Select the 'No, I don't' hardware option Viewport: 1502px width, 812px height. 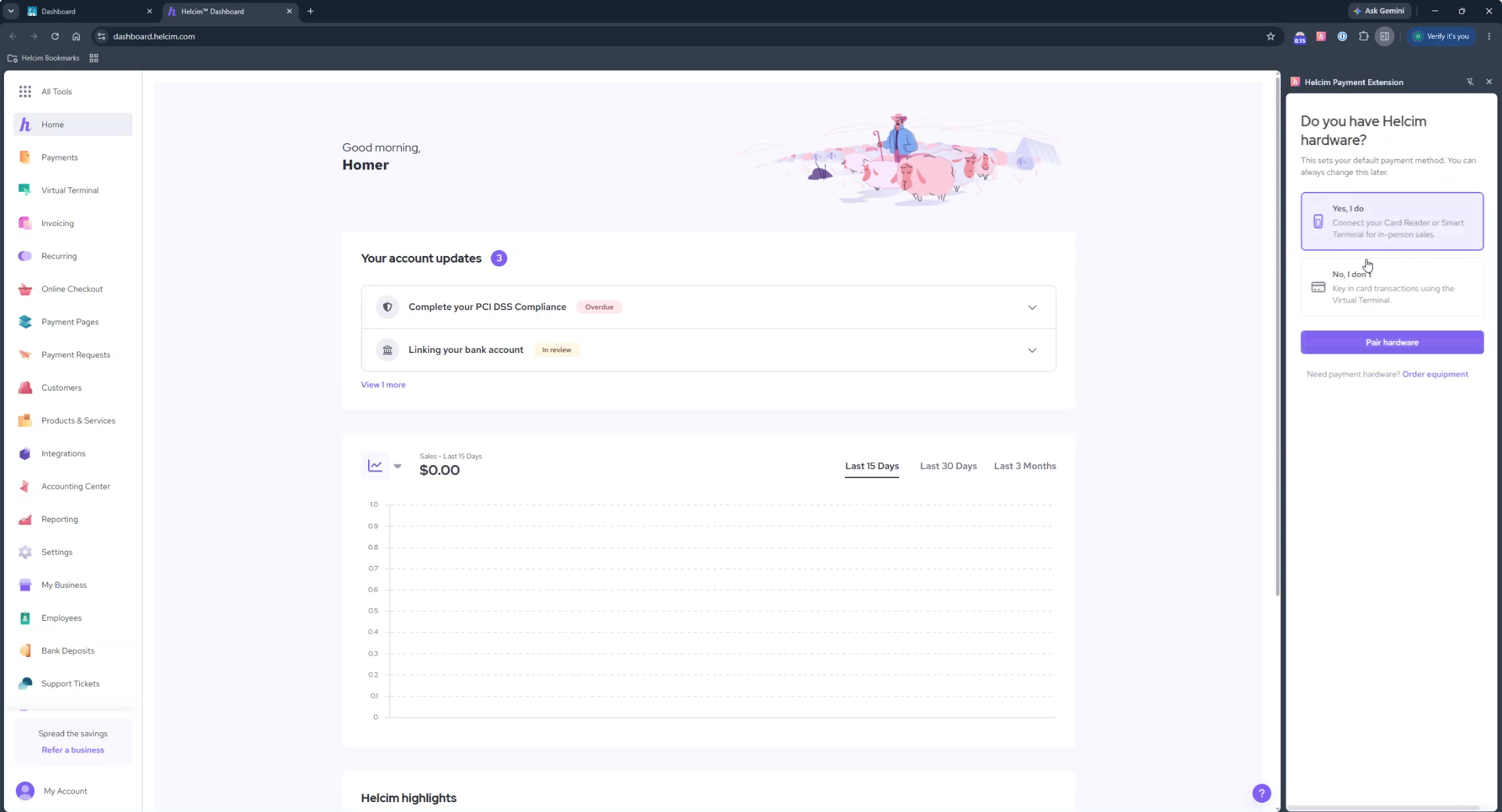pos(1392,287)
